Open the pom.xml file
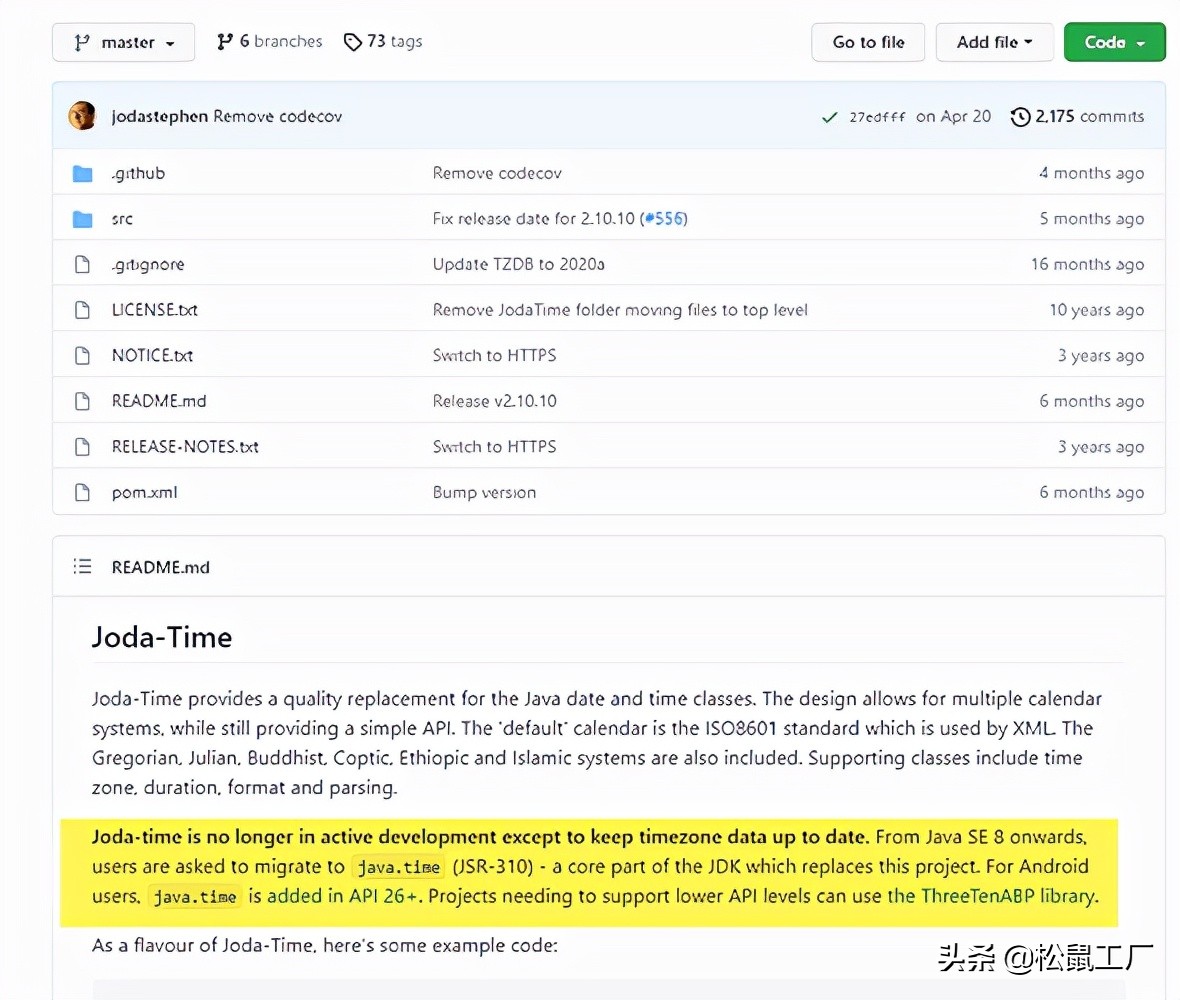This screenshot has width=1180, height=1000. [144, 493]
